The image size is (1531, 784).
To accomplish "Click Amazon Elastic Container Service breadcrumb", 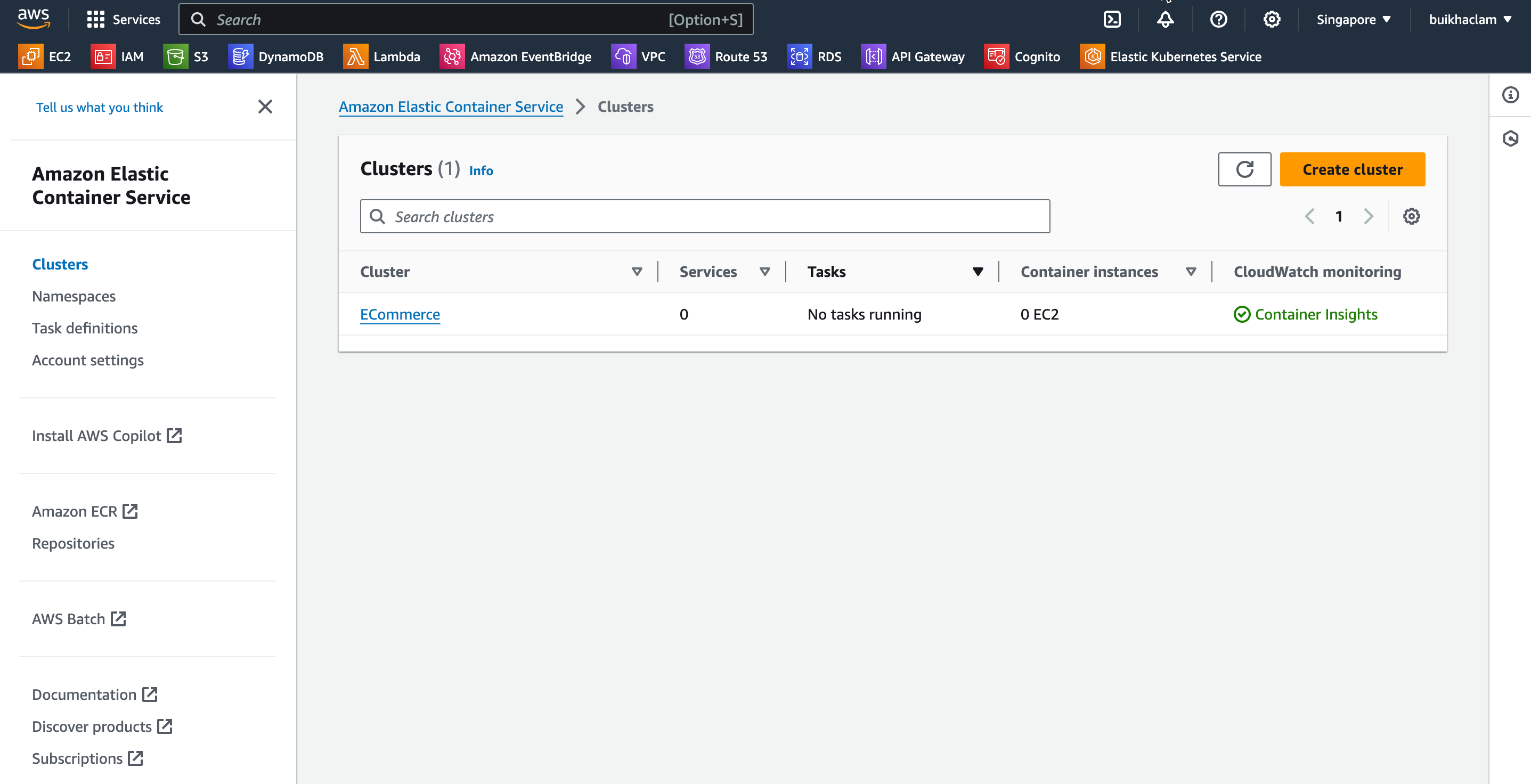I will pos(451,107).
